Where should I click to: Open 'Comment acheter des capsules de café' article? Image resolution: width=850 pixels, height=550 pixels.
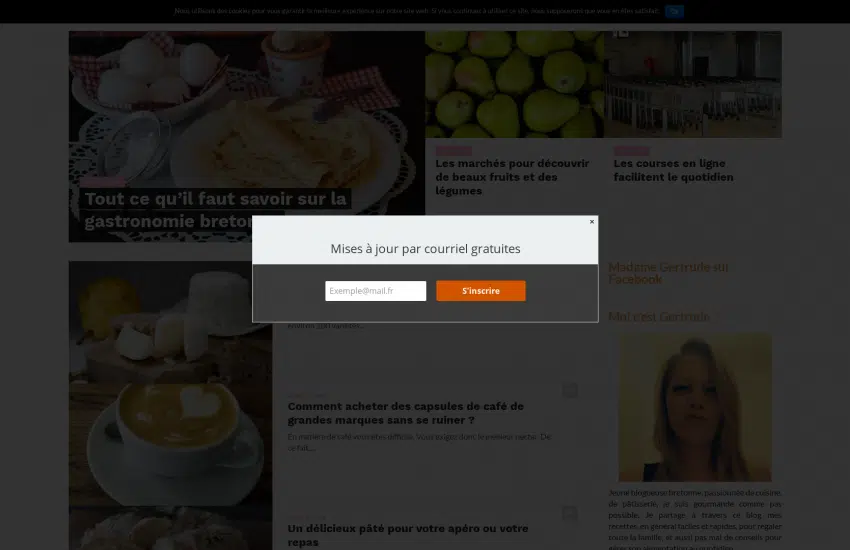click(405, 413)
